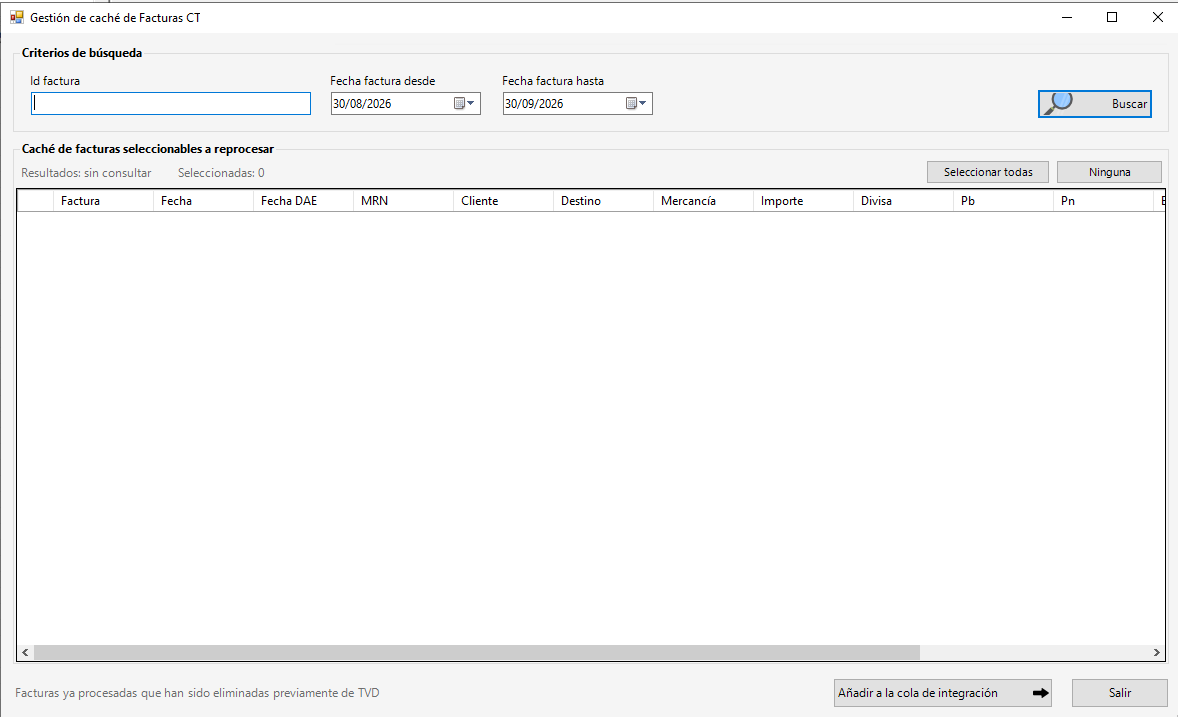Exit with the Salir button
This screenshot has height=717, width=1178.
(1119, 693)
